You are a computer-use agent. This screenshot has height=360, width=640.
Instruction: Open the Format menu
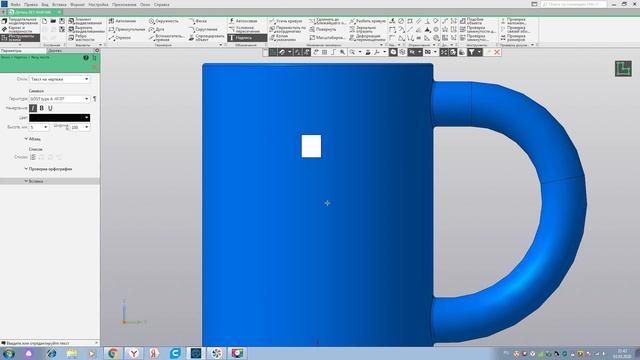pyautogui.click(x=77, y=4)
